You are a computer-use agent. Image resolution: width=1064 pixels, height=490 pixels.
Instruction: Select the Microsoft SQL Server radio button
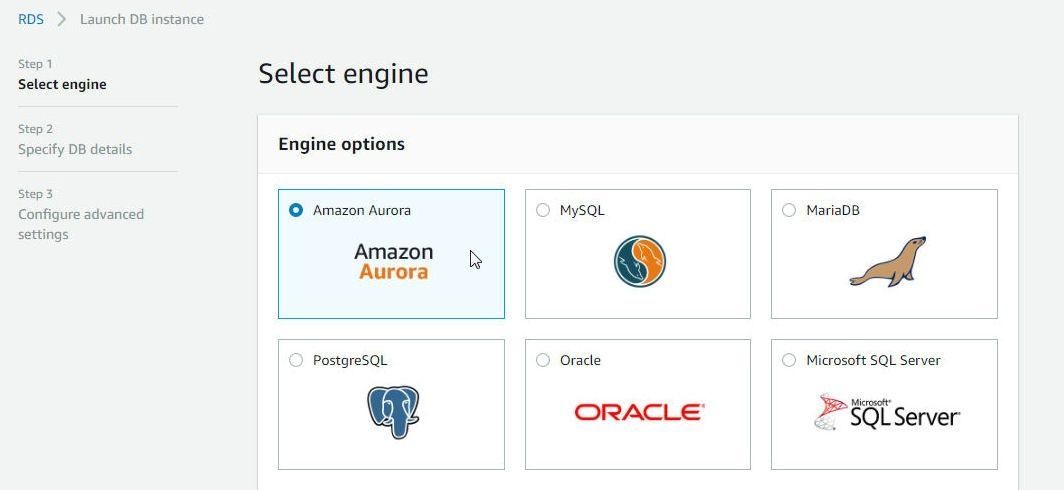(x=788, y=360)
